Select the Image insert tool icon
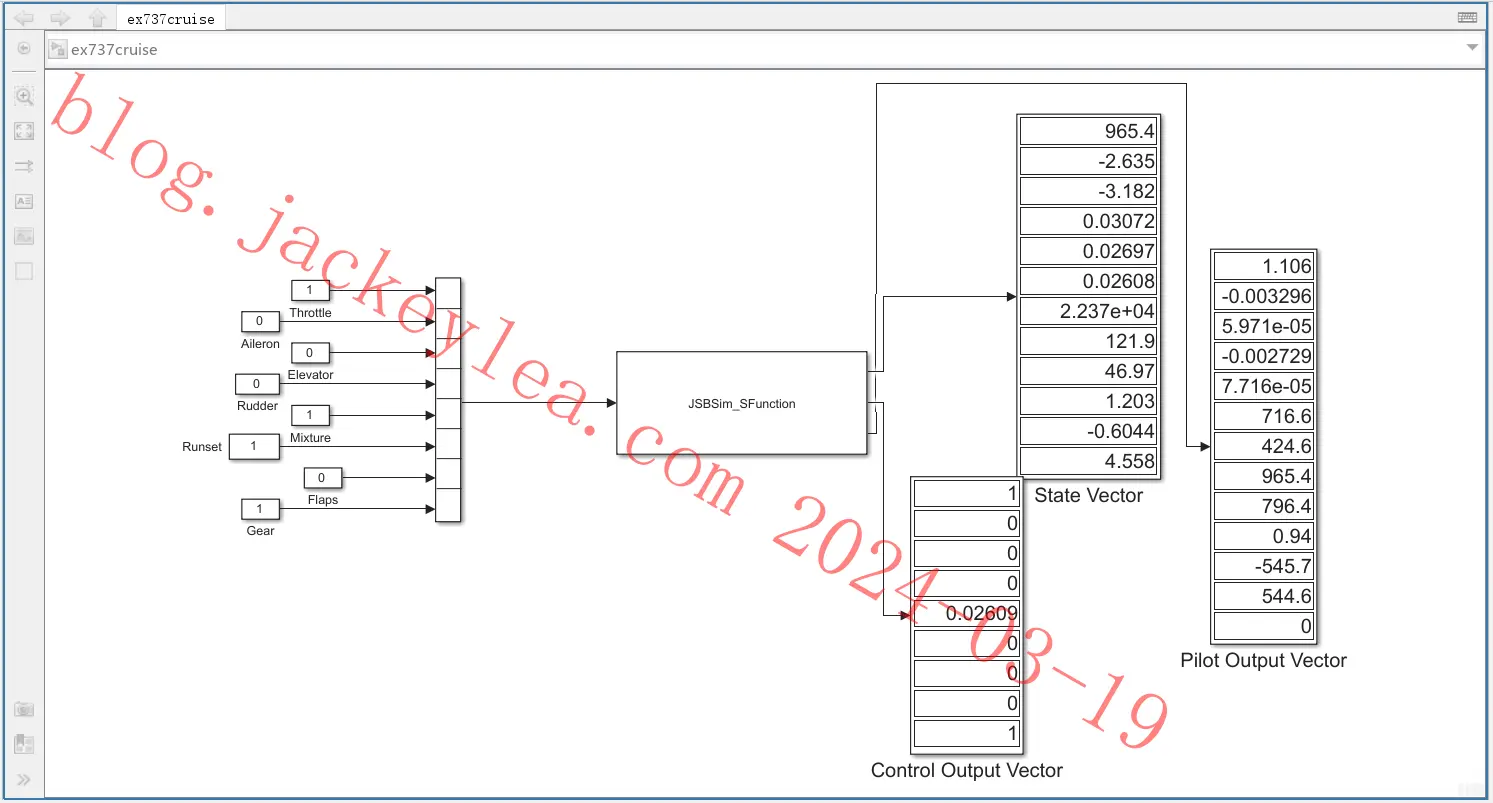 [x=24, y=236]
